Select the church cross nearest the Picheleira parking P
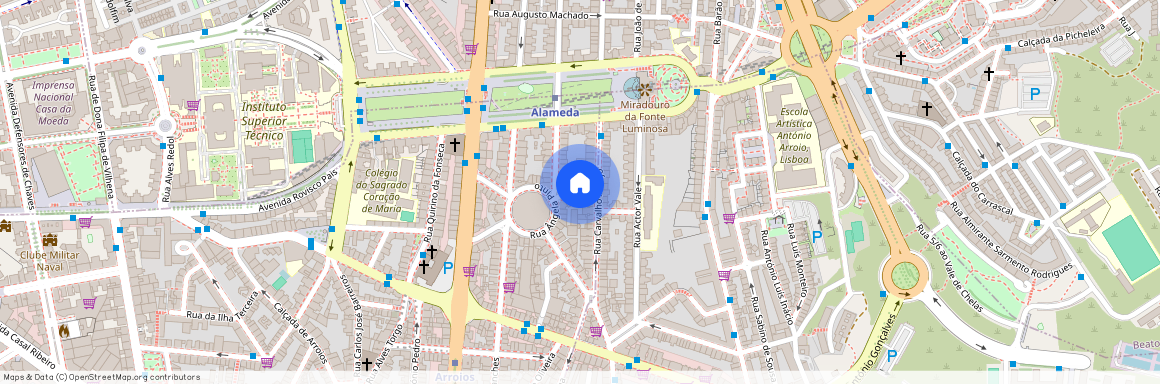Viewport: 1160px width, 384px height. point(988,73)
